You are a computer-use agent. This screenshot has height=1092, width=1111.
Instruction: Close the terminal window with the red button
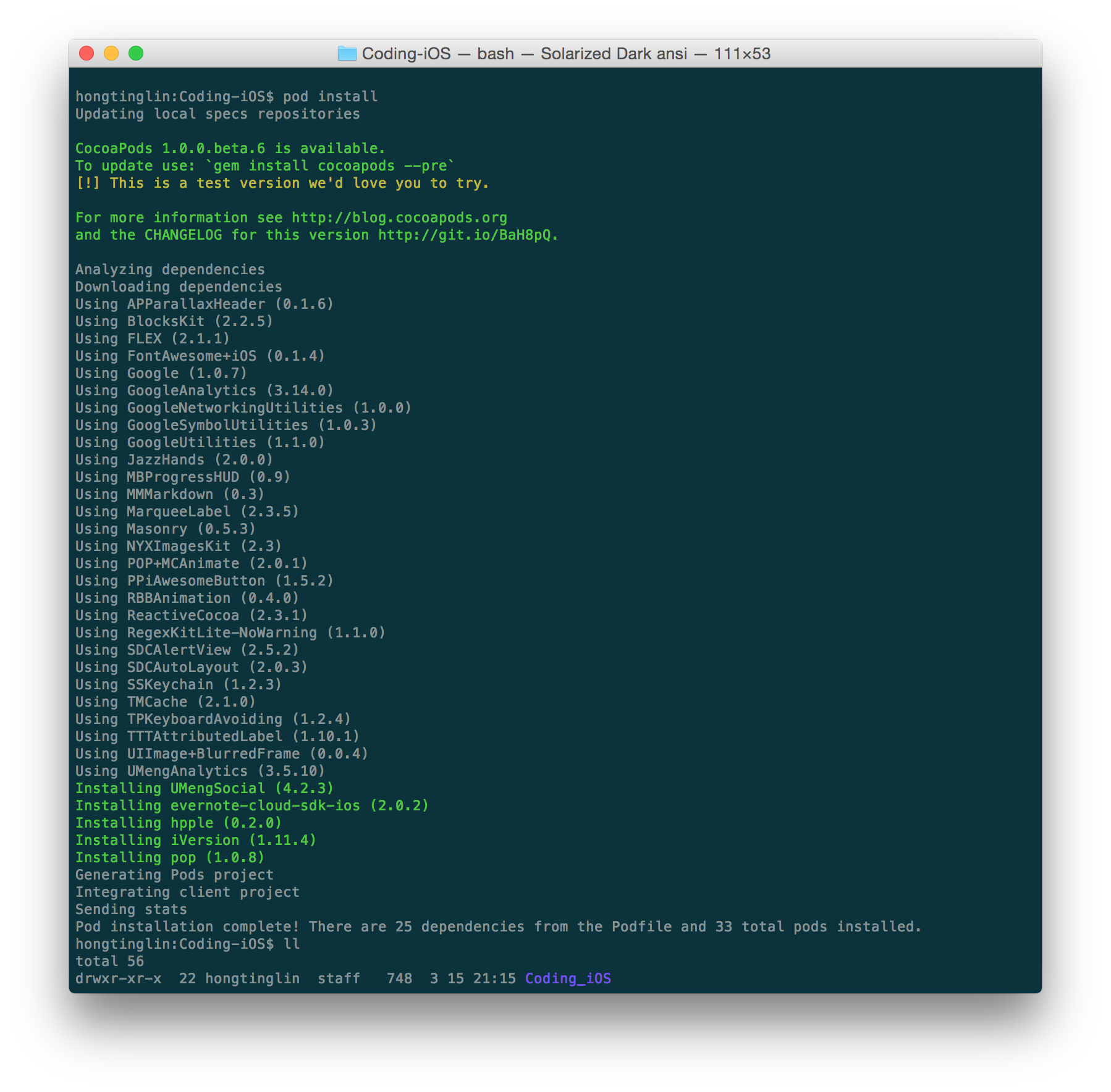pyautogui.click(x=87, y=54)
